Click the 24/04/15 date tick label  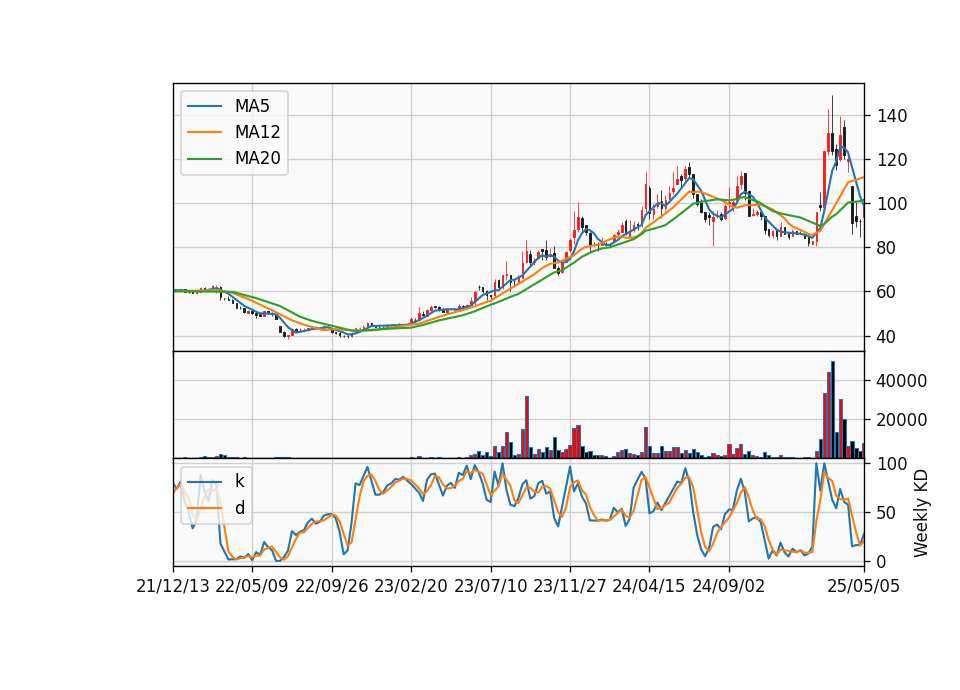tap(649, 587)
